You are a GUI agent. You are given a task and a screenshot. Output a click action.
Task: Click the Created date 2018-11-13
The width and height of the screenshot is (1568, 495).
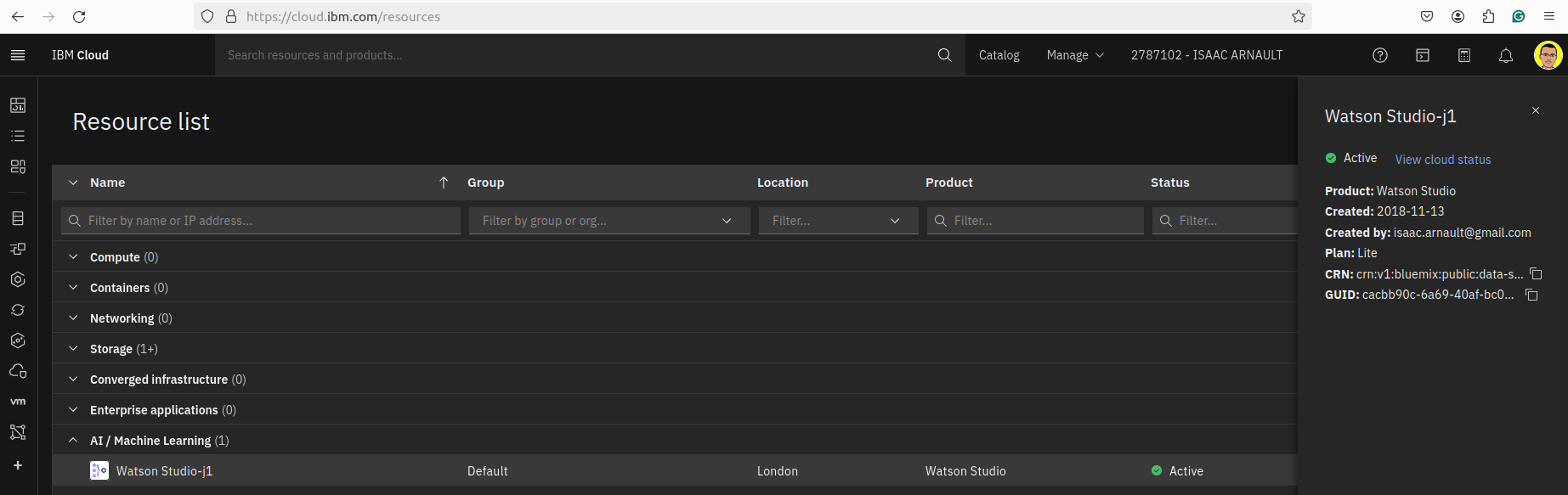(1411, 211)
